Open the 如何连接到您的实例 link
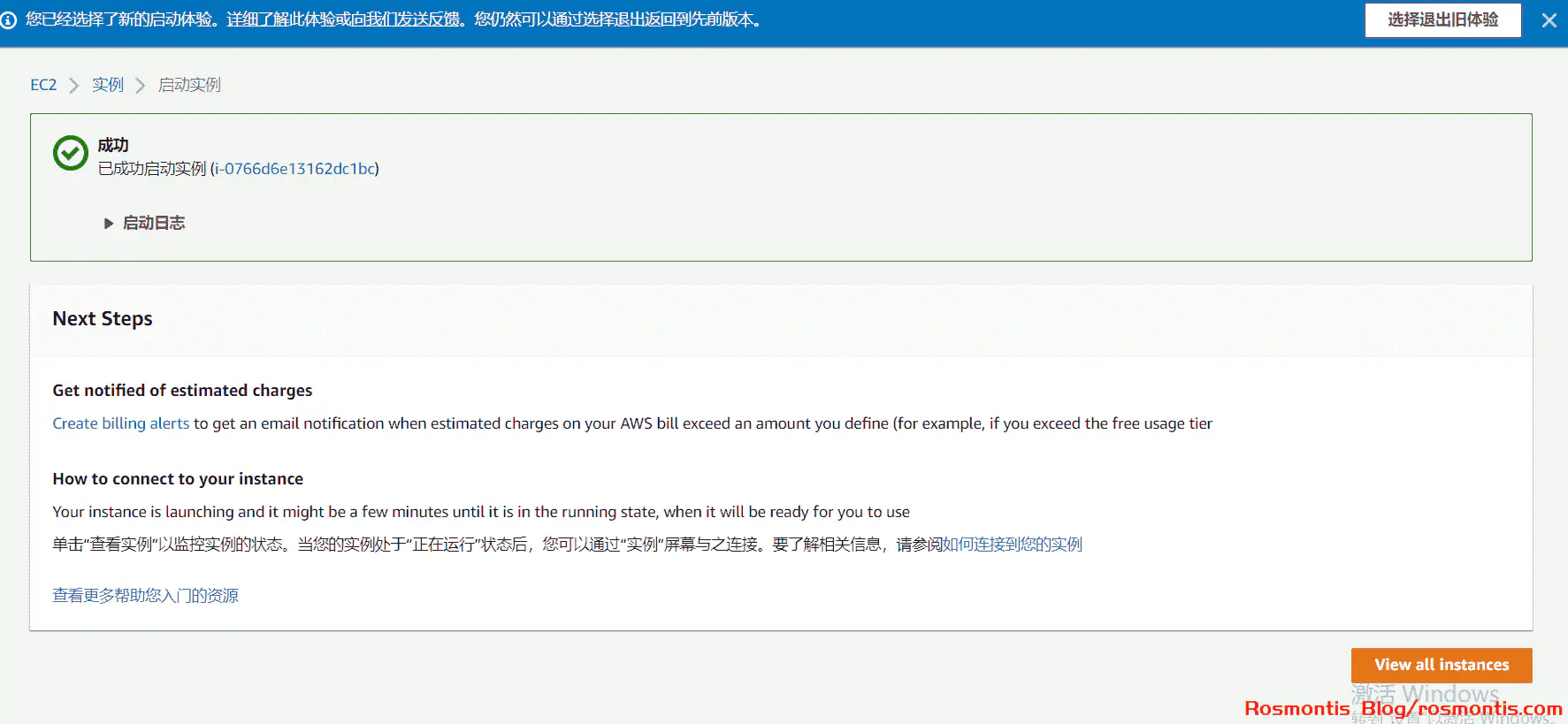Viewport: 1568px width, 724px height. pos(1013,545)
